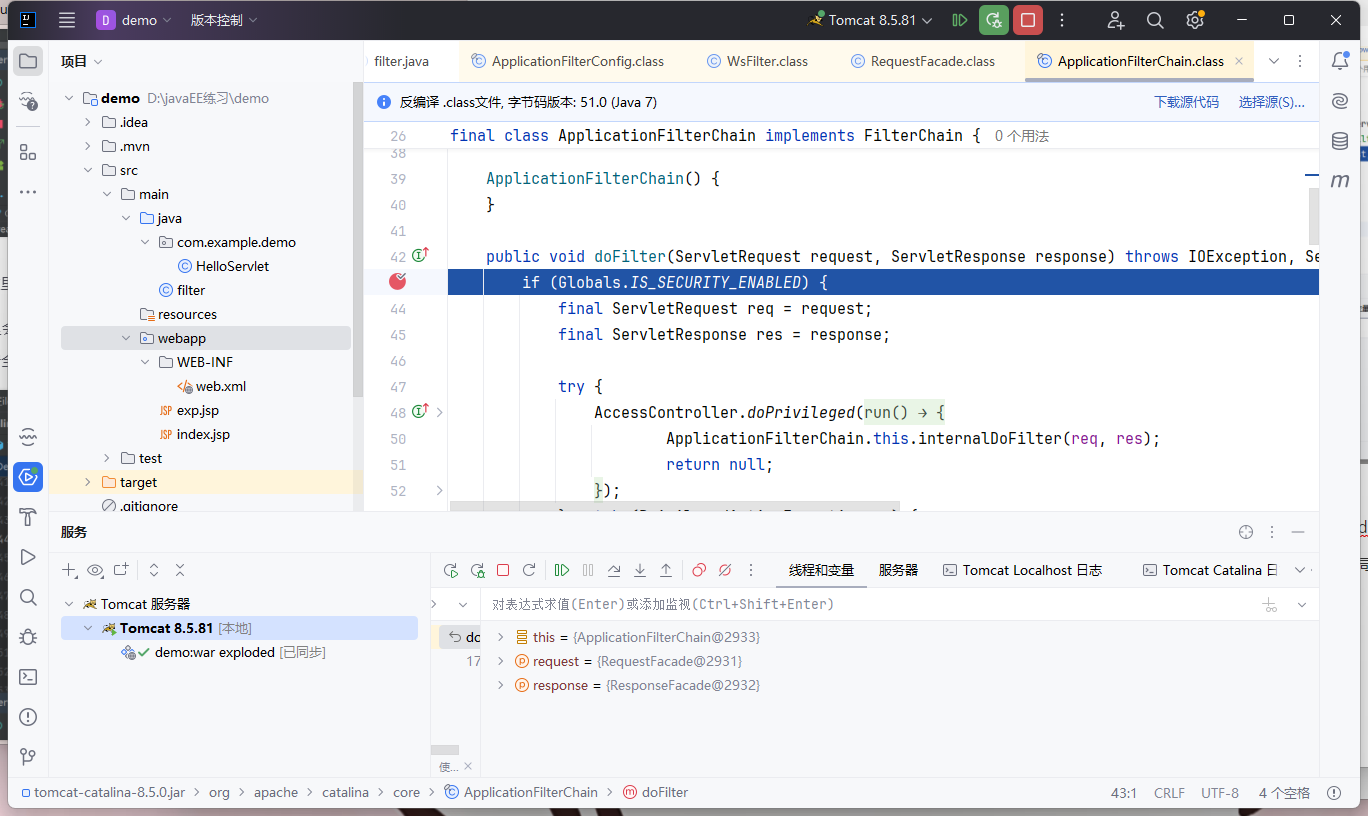Expand the request variable in debugger
This screenshot has height=816, width=1368.
point(501,661)
